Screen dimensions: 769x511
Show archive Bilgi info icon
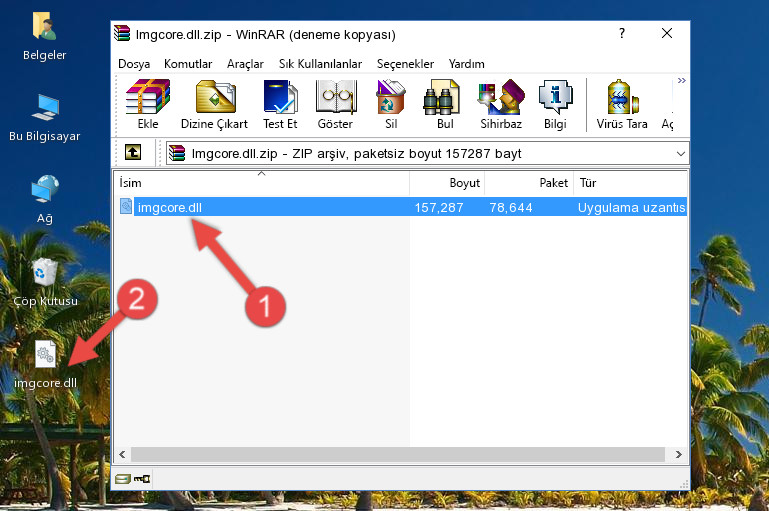tap(555, 104)
